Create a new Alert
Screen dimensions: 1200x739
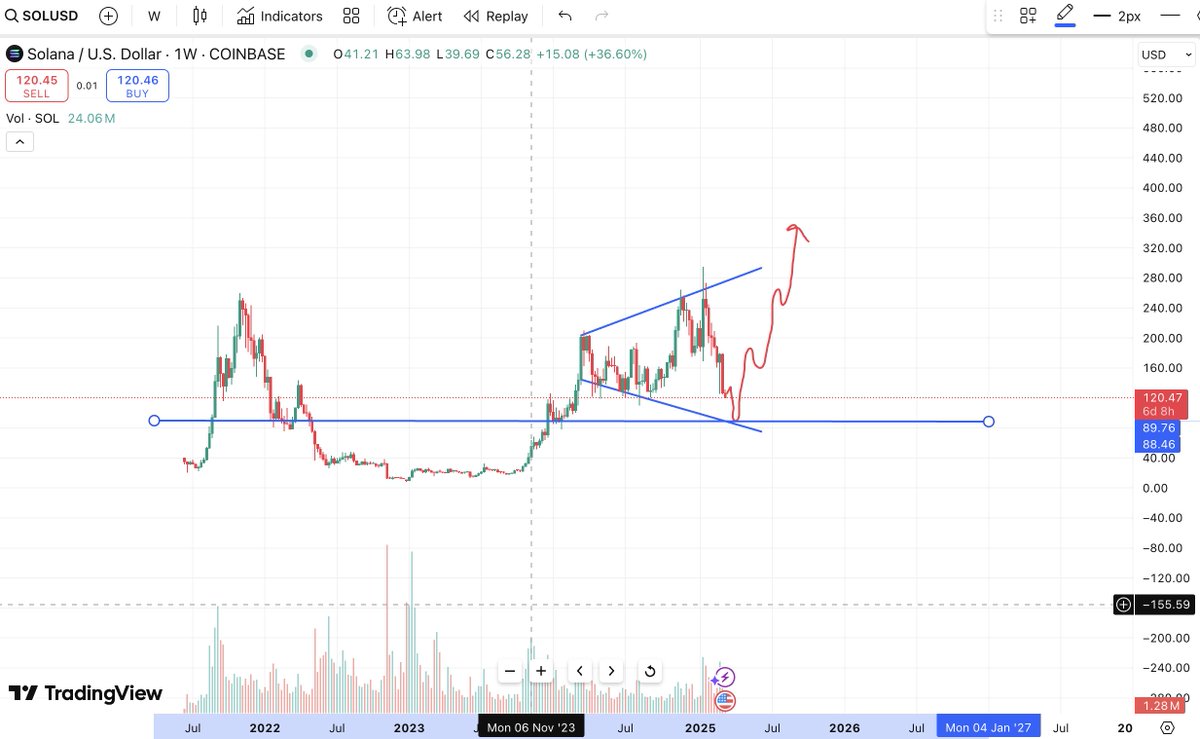click(x=415, y=16)
